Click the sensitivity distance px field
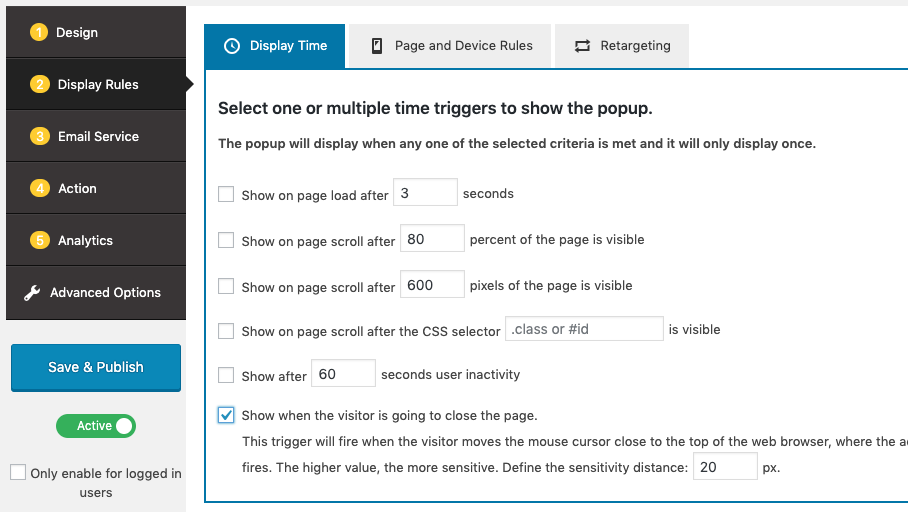 coord(726,467)
